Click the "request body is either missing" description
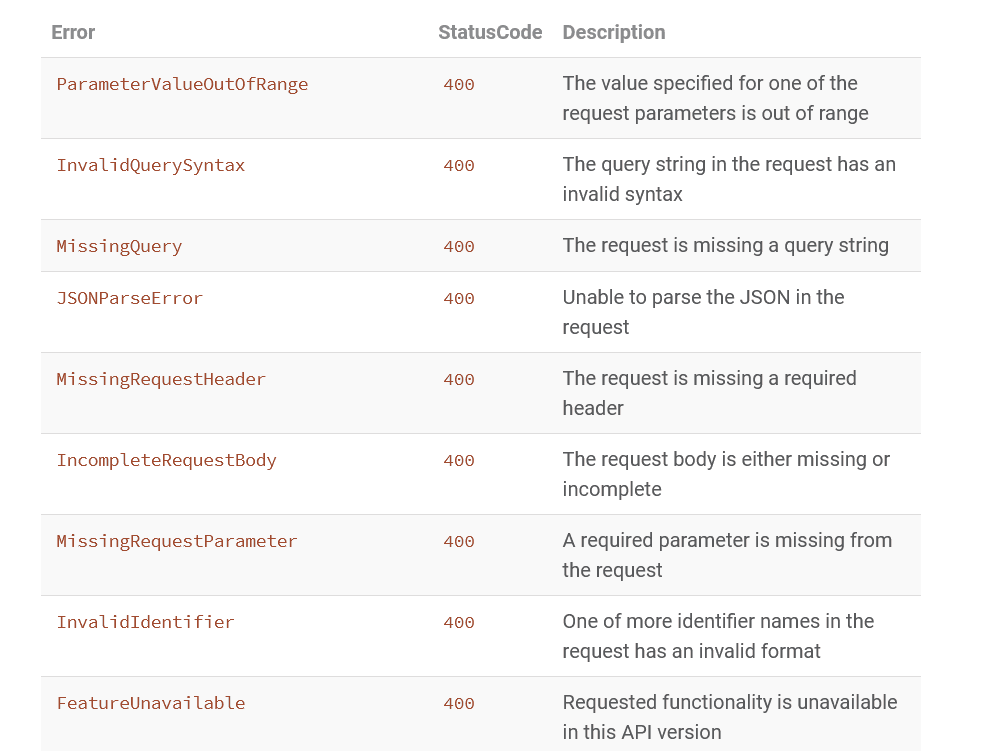The width and height of the screenshot is (995, 751). [725, 474]
